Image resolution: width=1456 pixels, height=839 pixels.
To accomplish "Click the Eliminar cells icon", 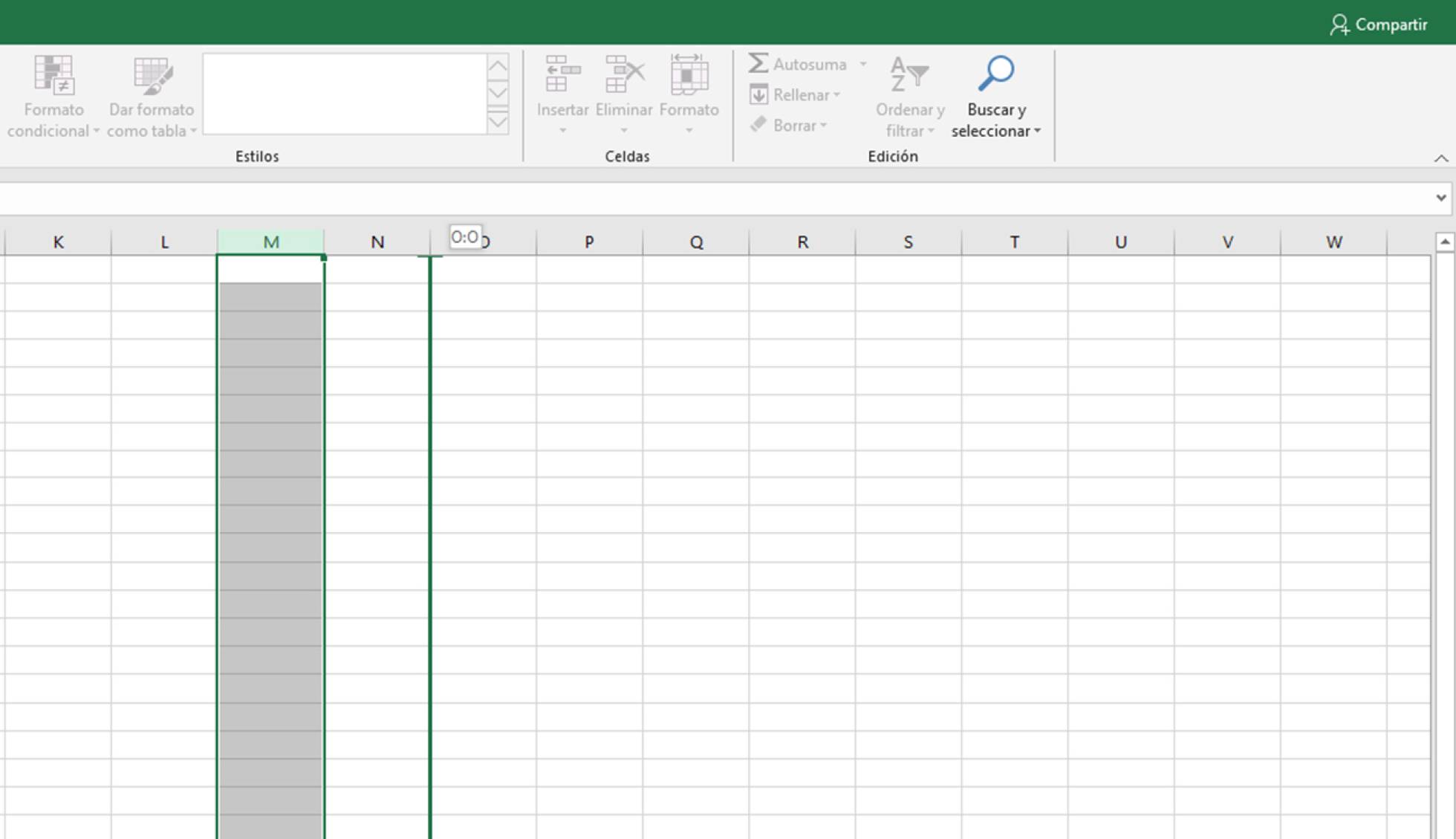I will tap(624, 74).
